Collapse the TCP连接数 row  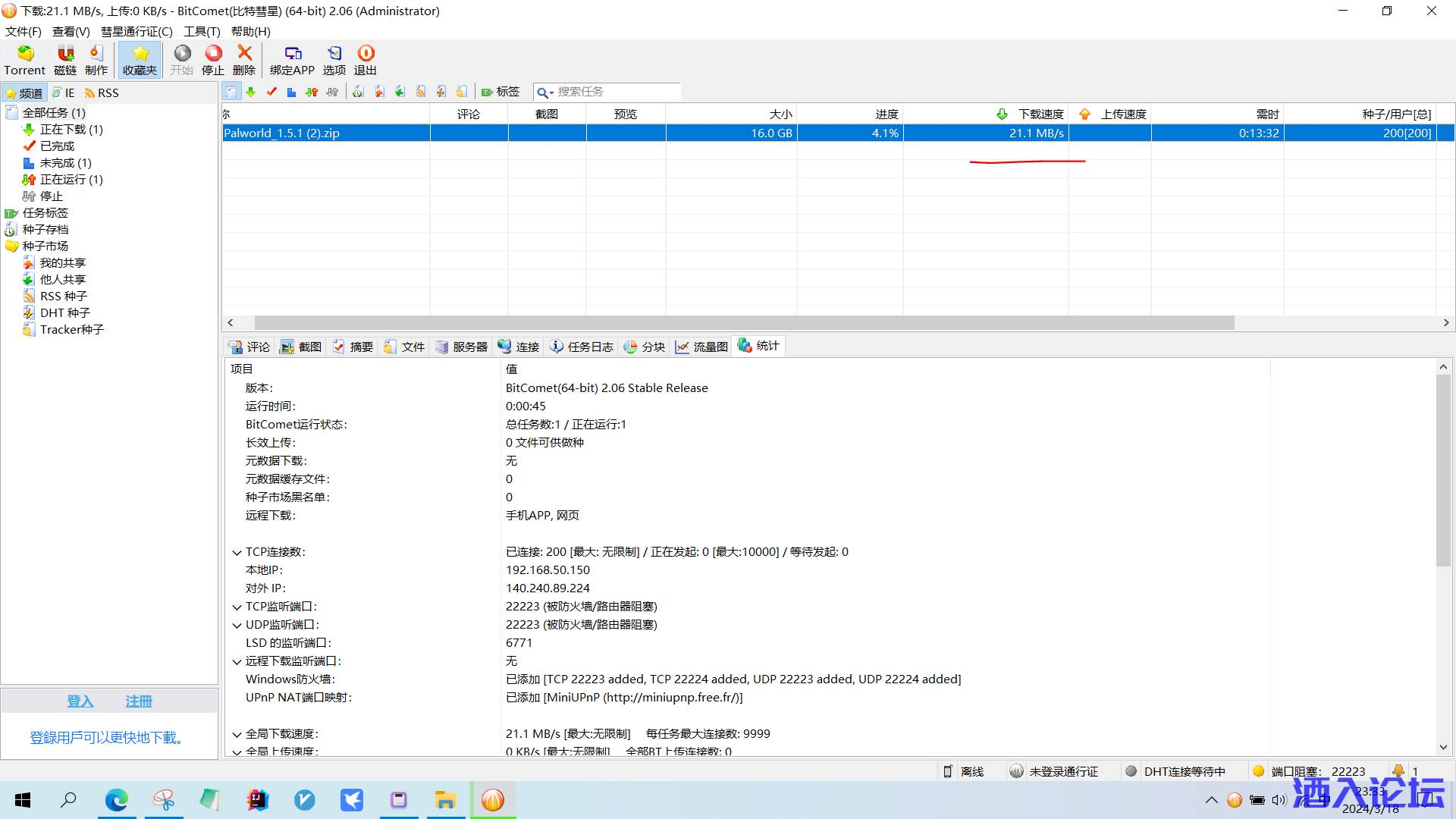click(237, 553)
